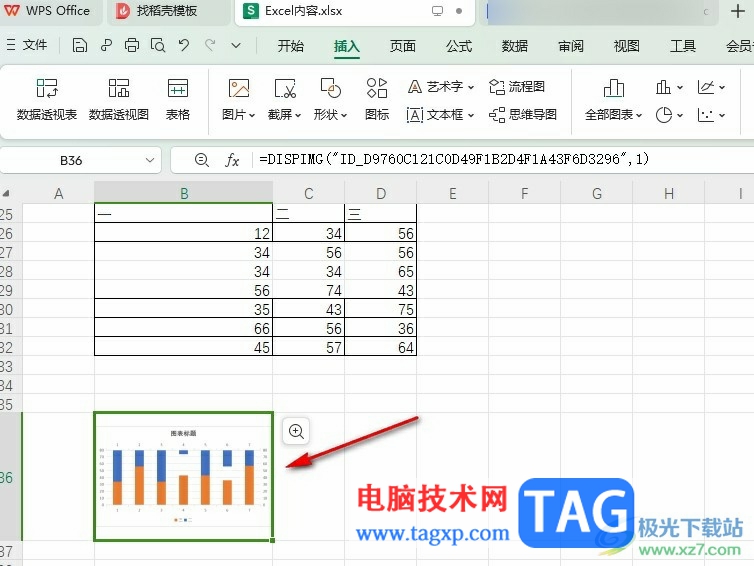
Task: Click the DISPIMG formula in formula bar
Action: click(x=454, y=159)
